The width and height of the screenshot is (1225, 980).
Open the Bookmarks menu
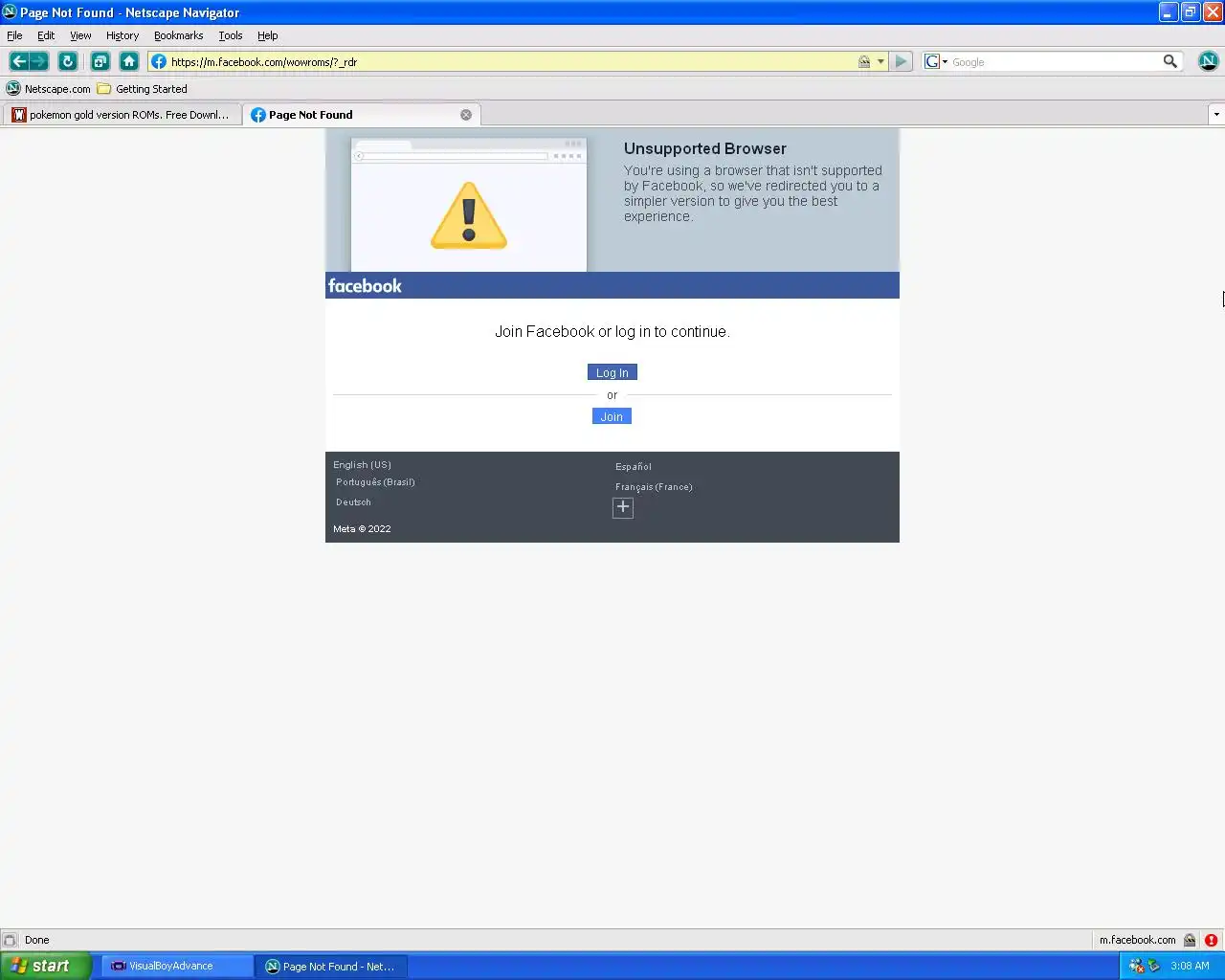(x=178, y=35)
